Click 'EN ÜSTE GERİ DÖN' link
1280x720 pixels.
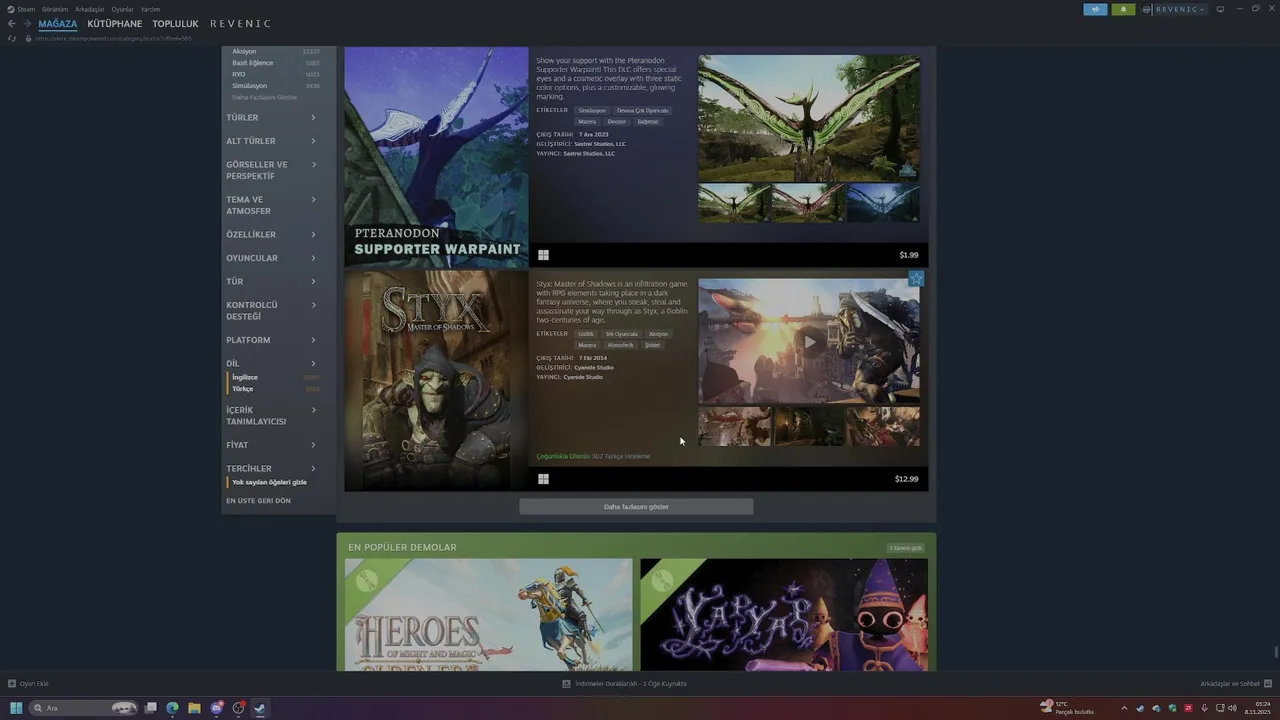pyautogui.click(x=259, y=501)
